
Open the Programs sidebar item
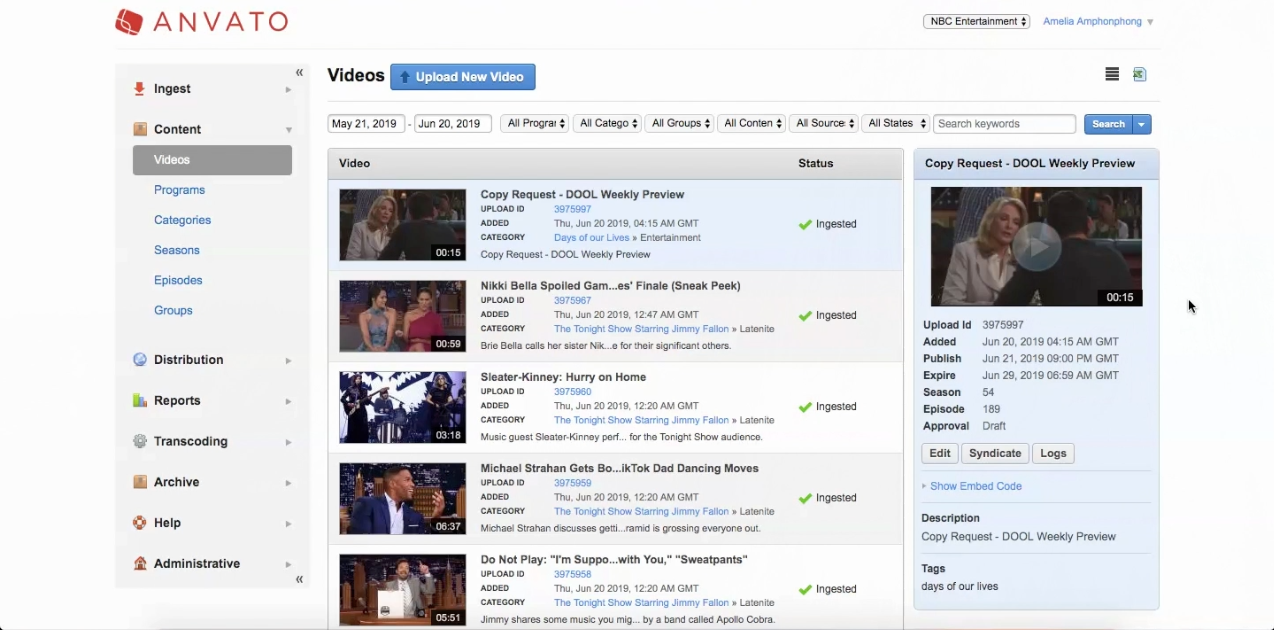pyautogui.click(x=179, y=190)
